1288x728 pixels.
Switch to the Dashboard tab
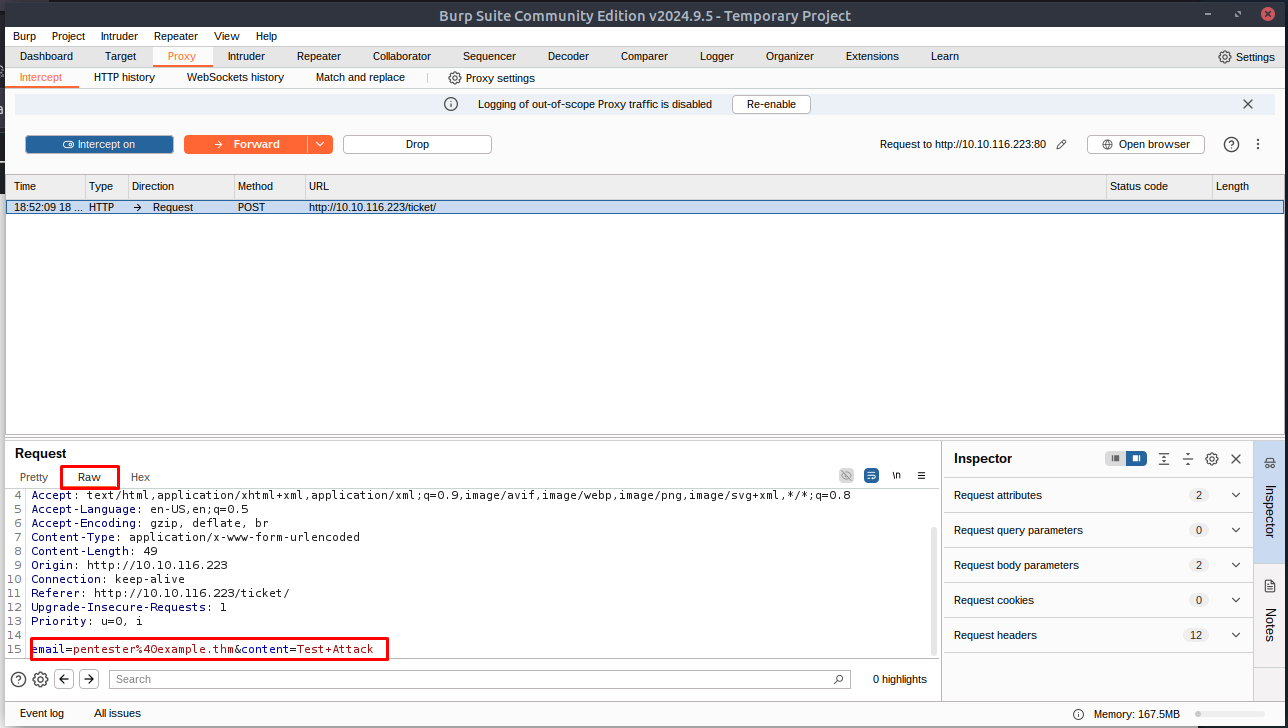(x=46, y=57)
